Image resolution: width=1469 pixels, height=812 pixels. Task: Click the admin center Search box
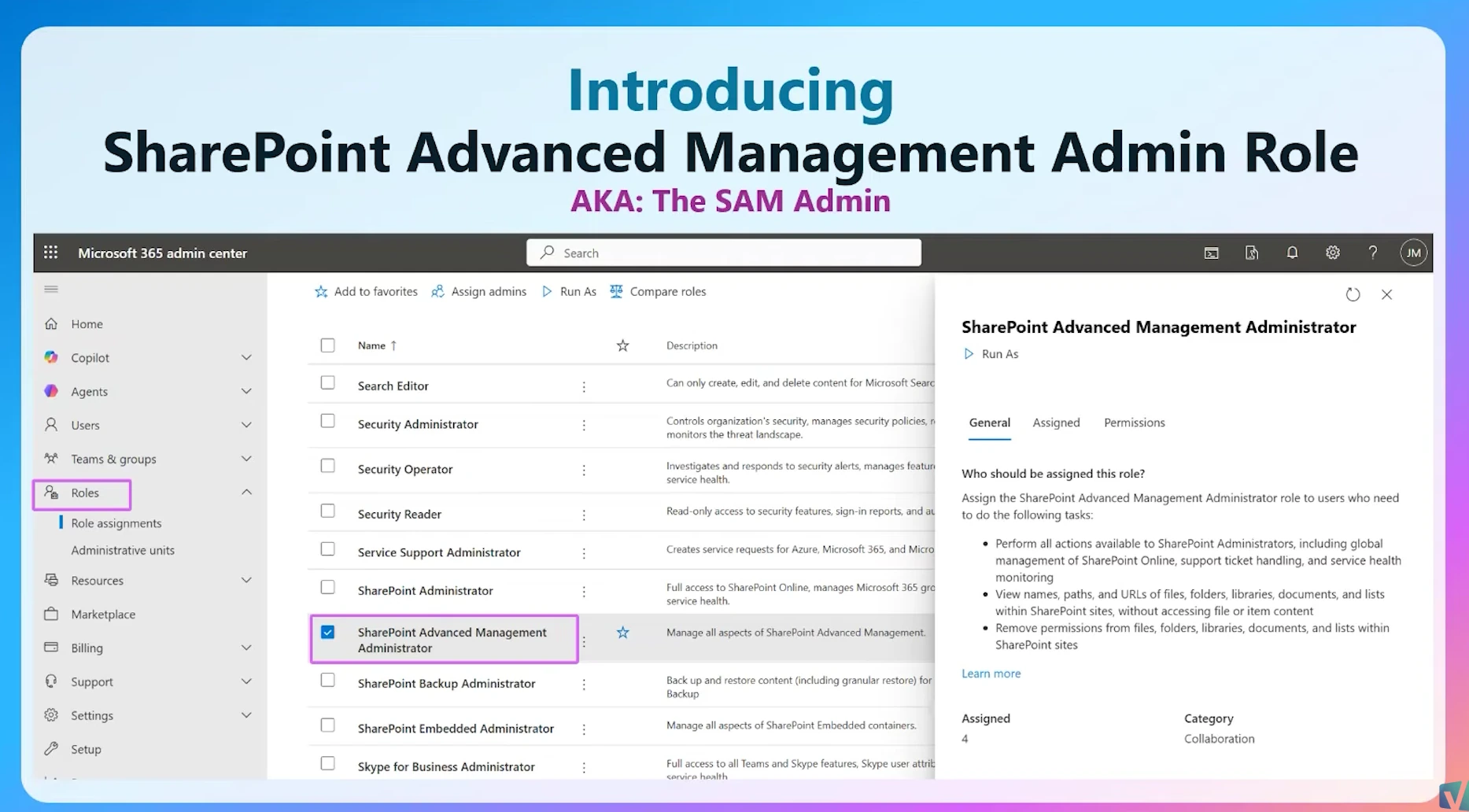(724, 253)
